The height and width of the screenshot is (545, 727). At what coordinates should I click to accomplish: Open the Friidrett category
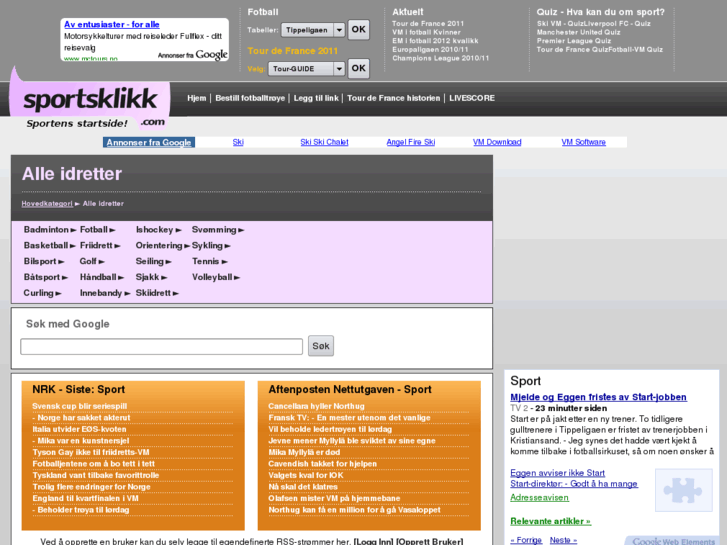point(100,245)
